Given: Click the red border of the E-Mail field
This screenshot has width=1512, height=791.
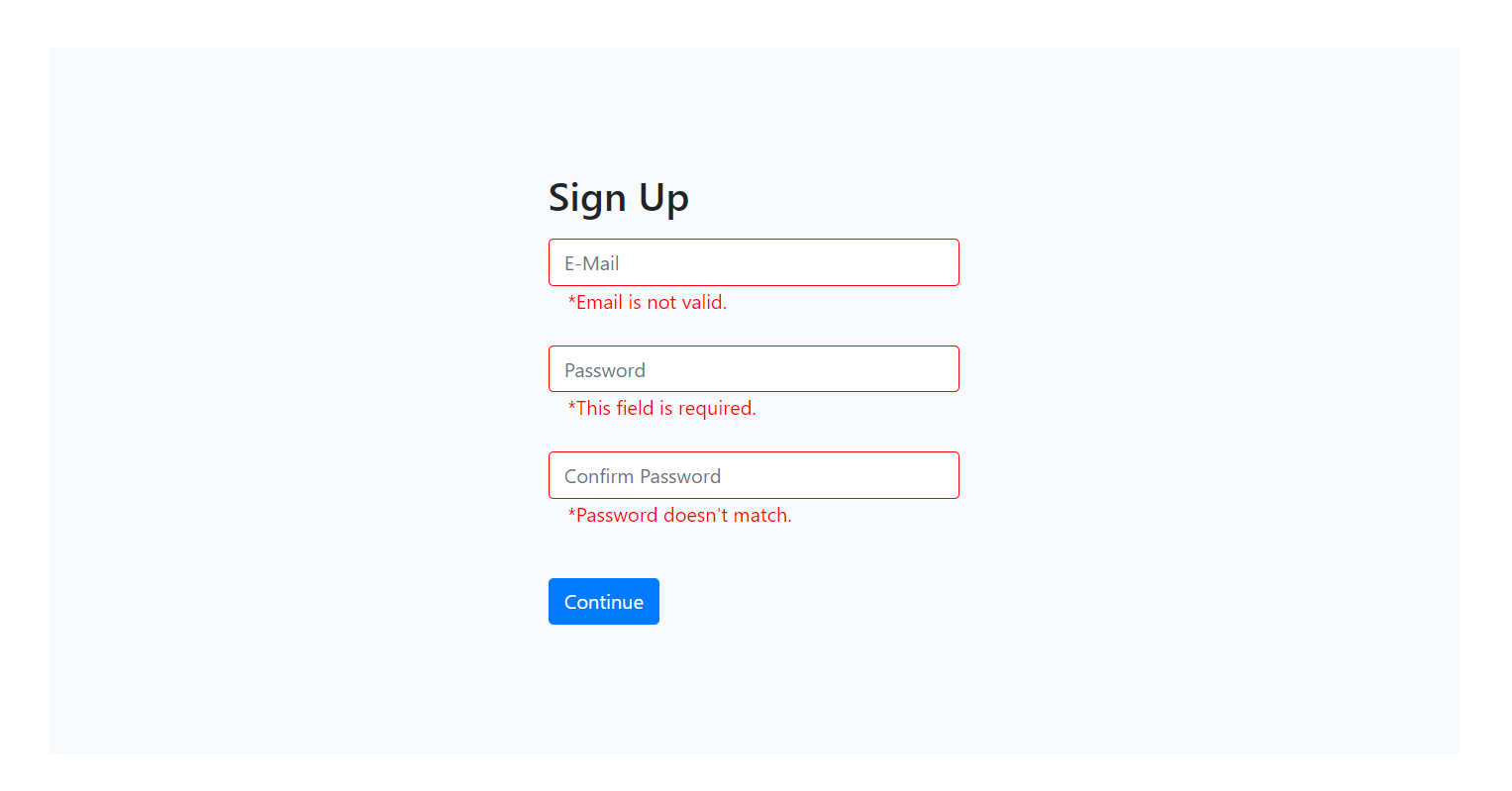Looking at the screenshot, I should coord(754,240).
